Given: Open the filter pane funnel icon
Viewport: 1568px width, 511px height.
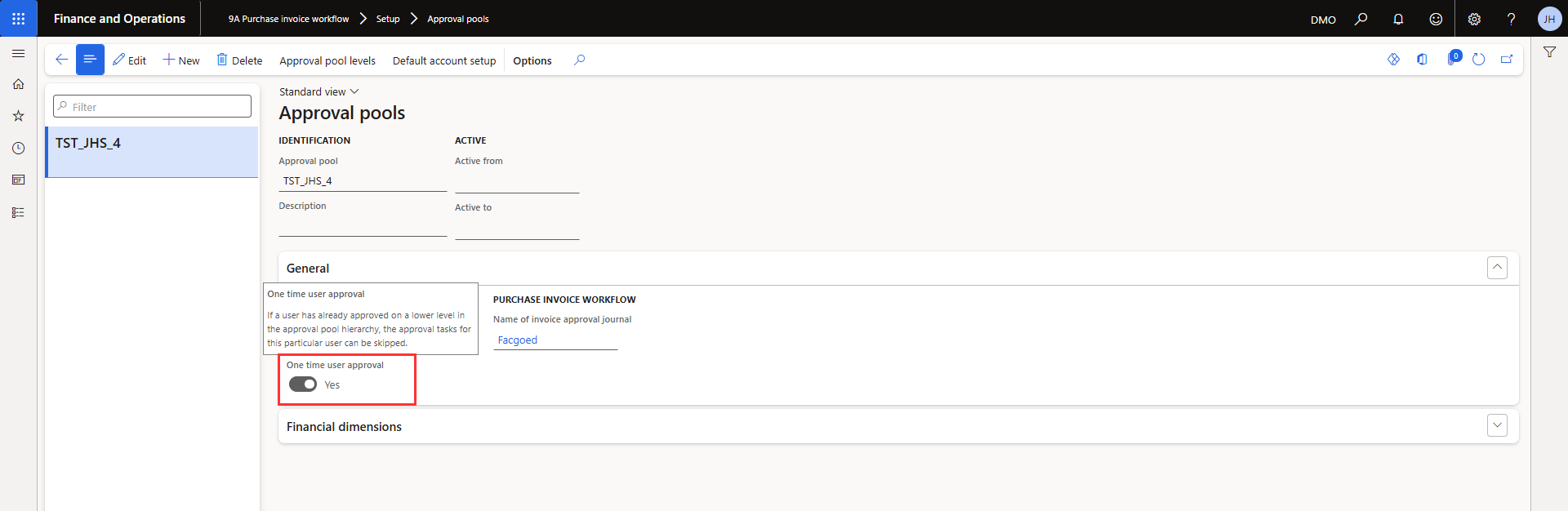Looking at the screenshot, I should pos(1549,52).
